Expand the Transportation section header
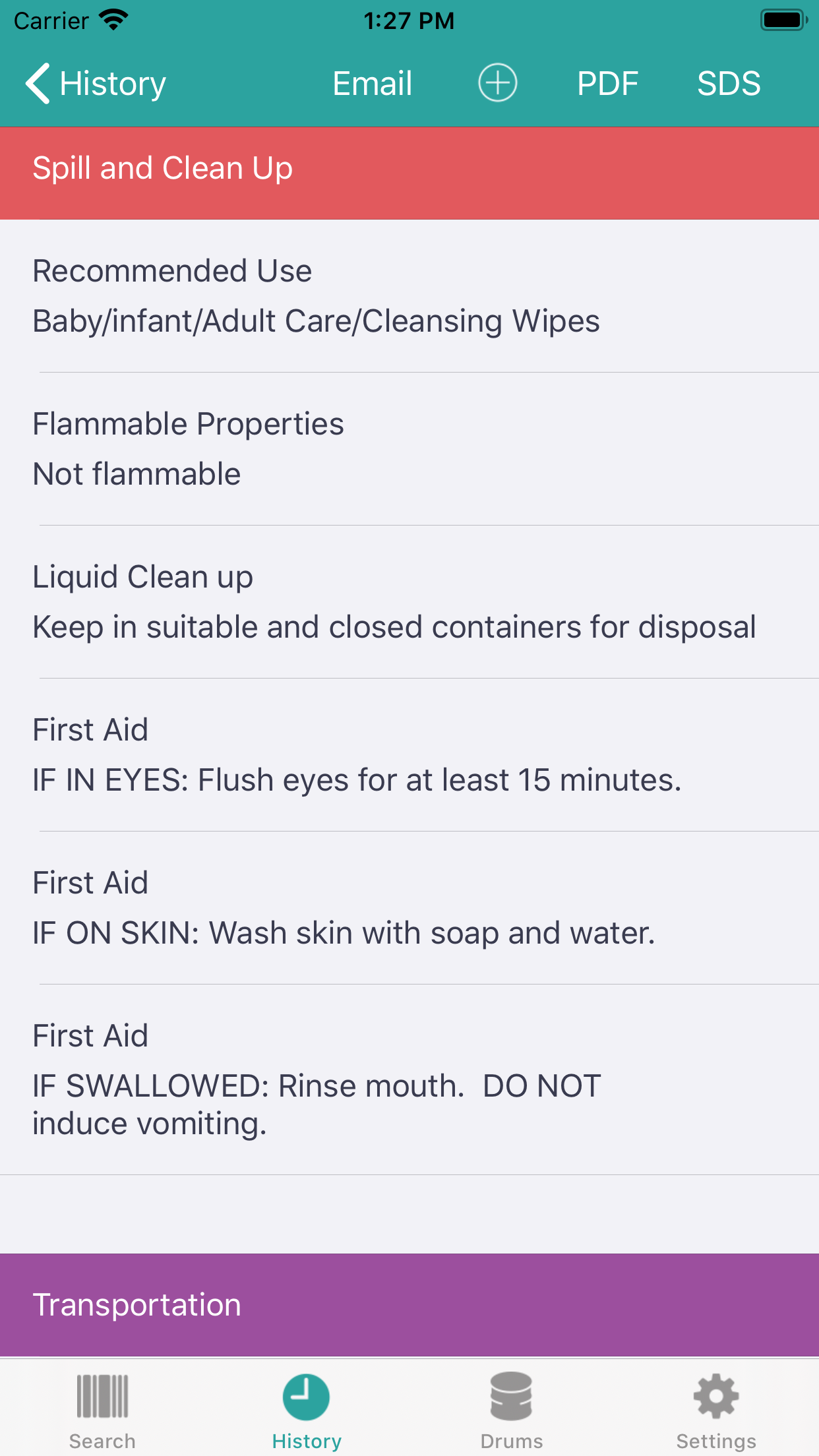This screenshot has width=819, height=1456. [409, 1305]
